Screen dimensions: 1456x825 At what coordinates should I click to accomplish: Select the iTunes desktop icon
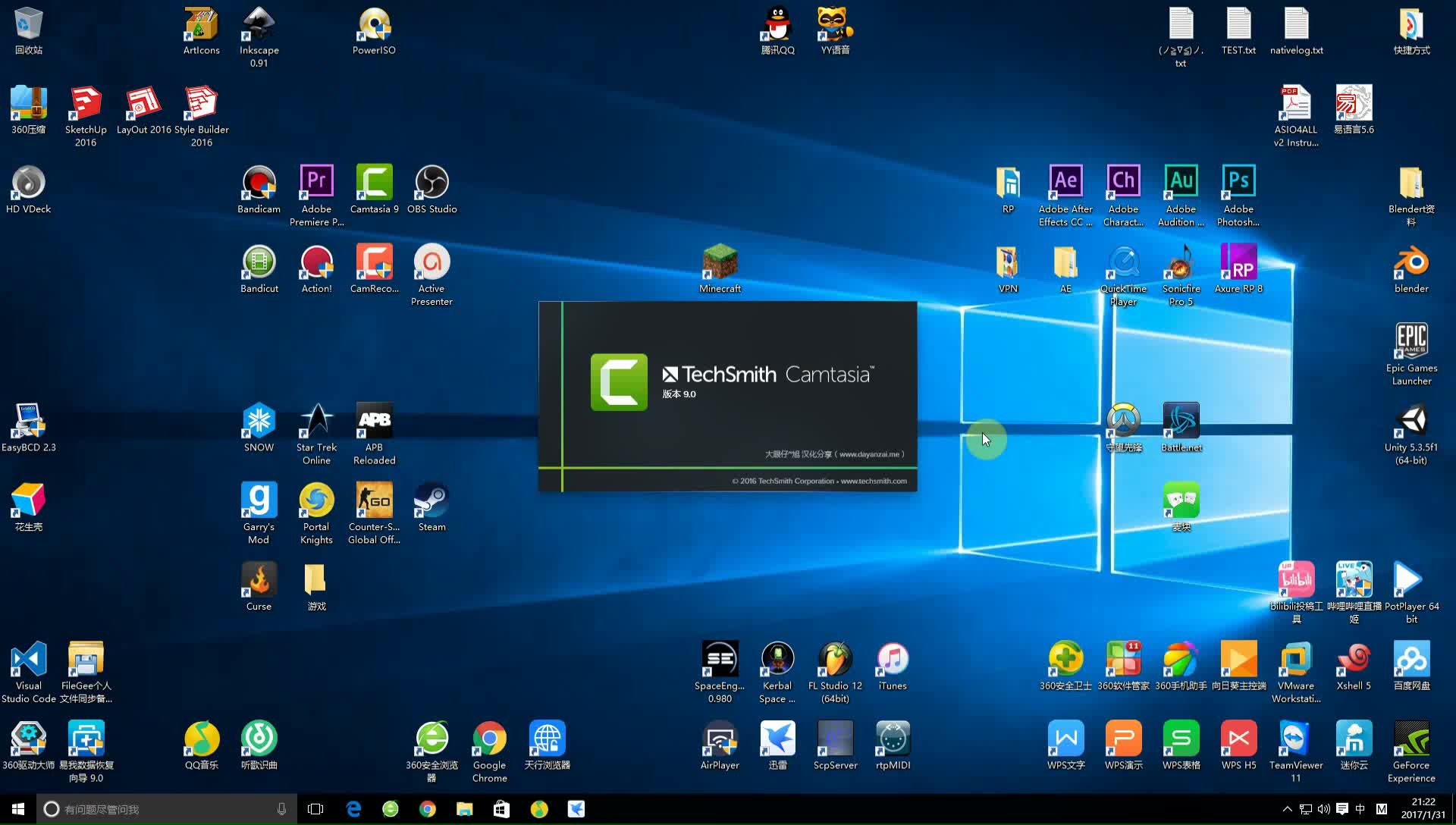click(x=893, y=667)
